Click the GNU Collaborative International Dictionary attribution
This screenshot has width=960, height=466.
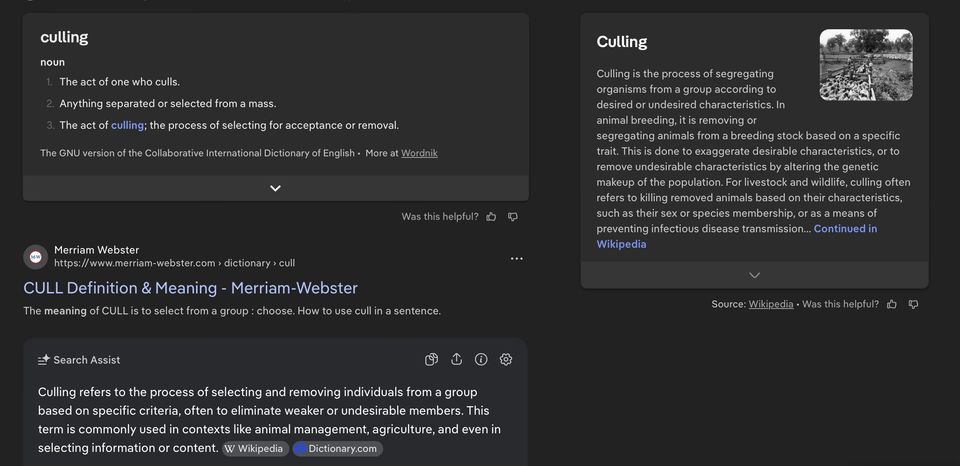197,153
